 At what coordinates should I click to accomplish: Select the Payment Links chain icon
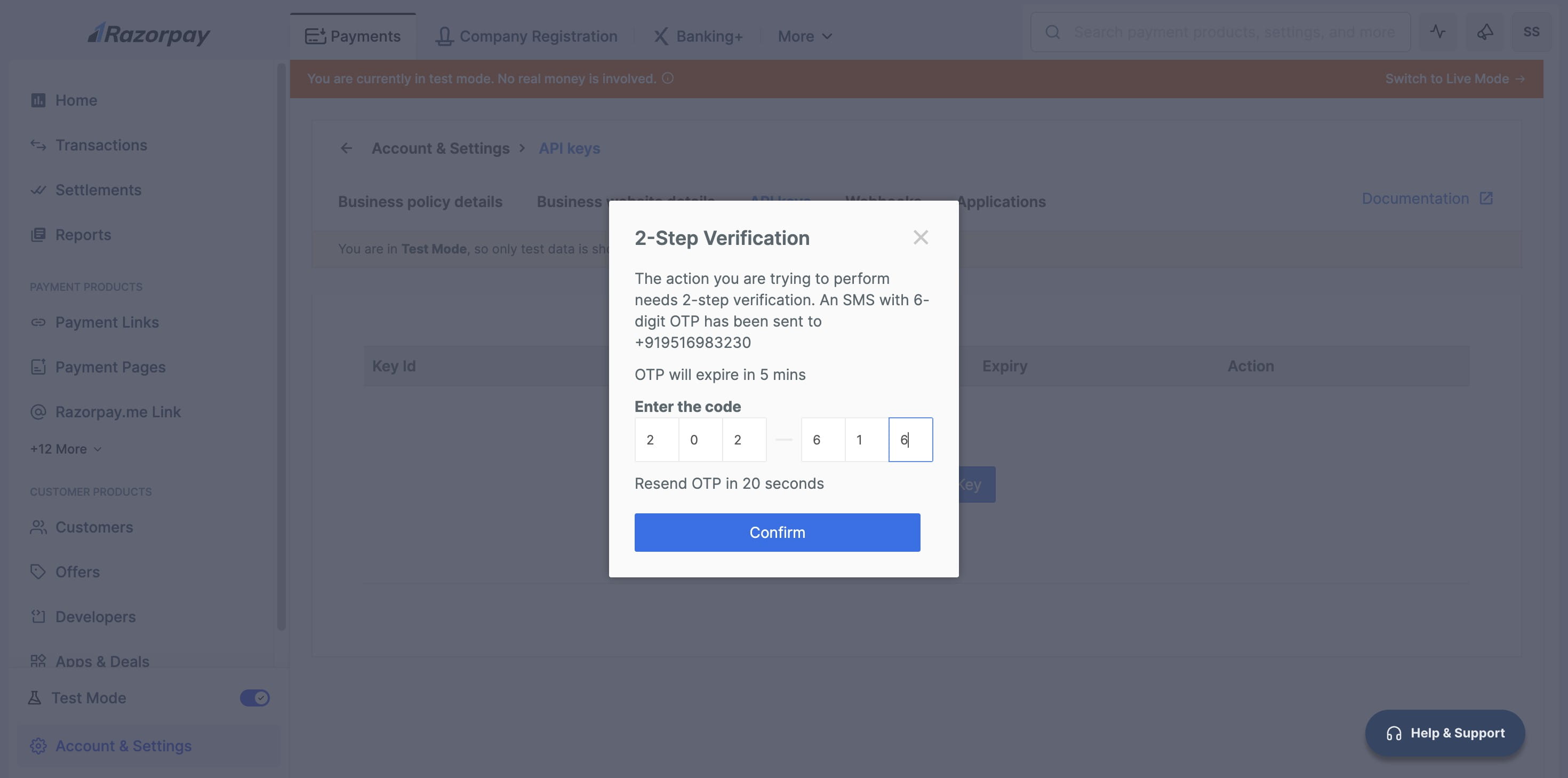tap(38, 322)
